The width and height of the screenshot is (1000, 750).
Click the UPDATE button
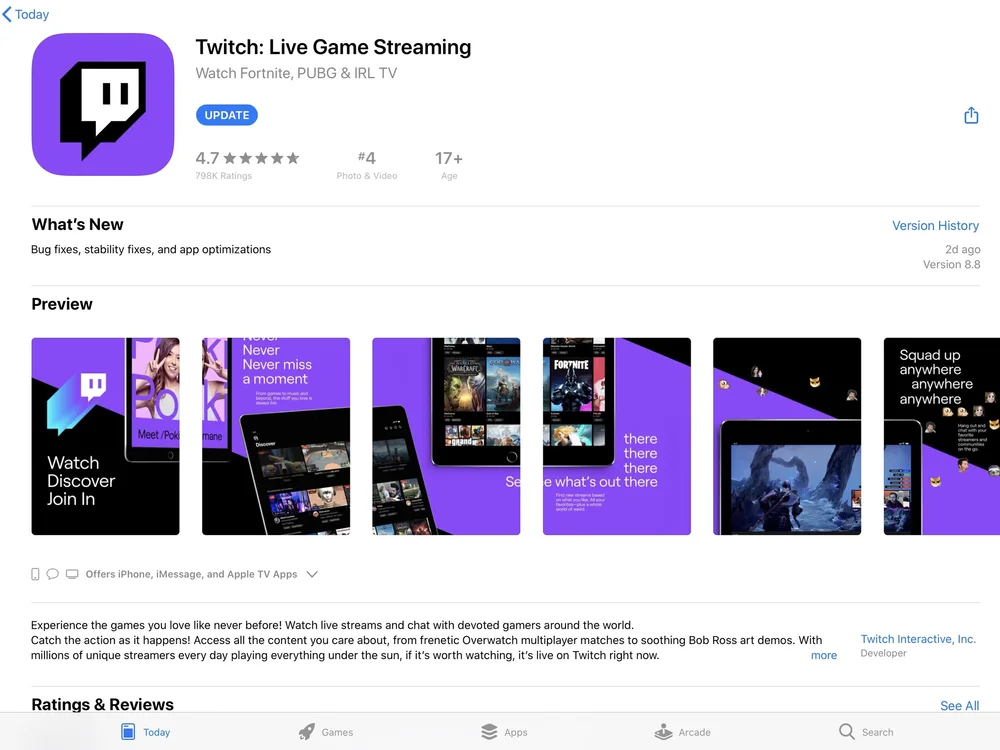226,115
